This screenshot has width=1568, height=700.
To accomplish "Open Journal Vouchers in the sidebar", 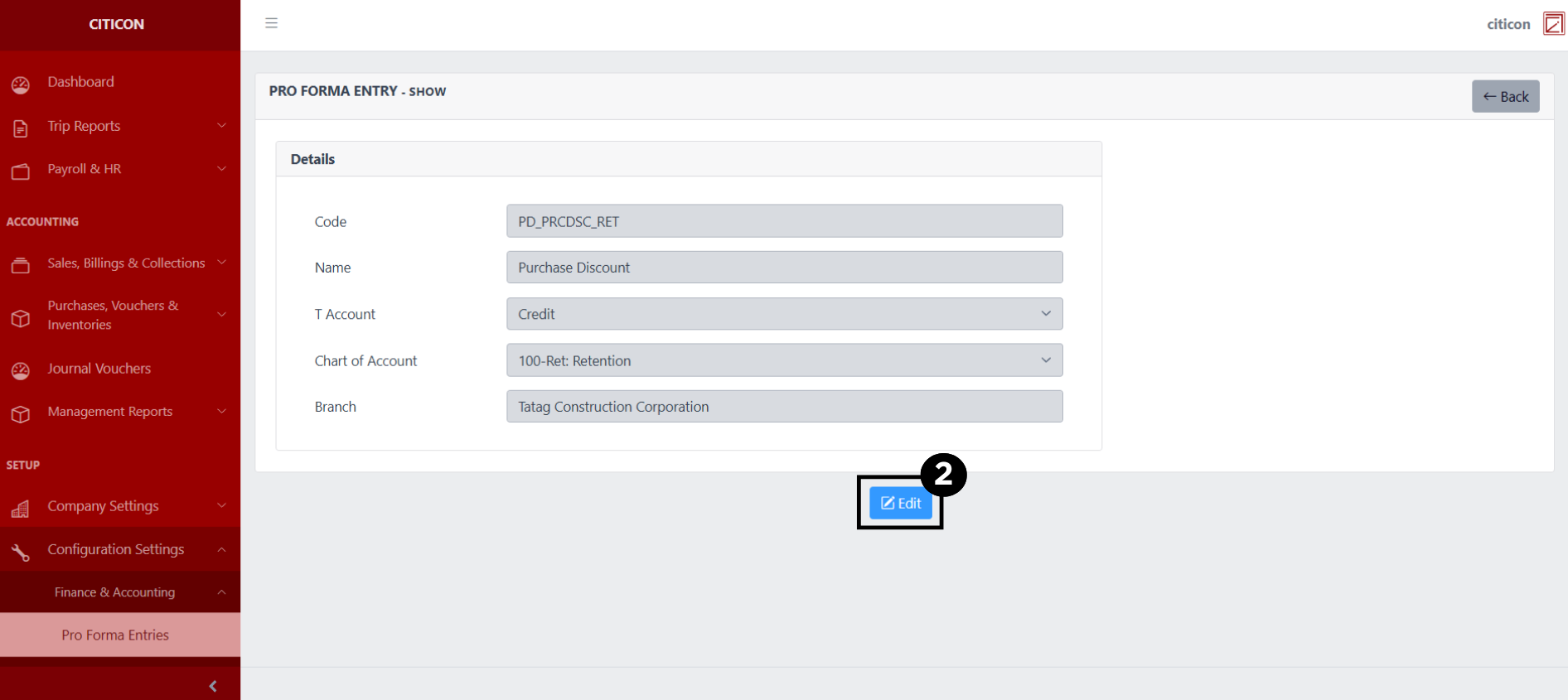I will coord(120,369).
